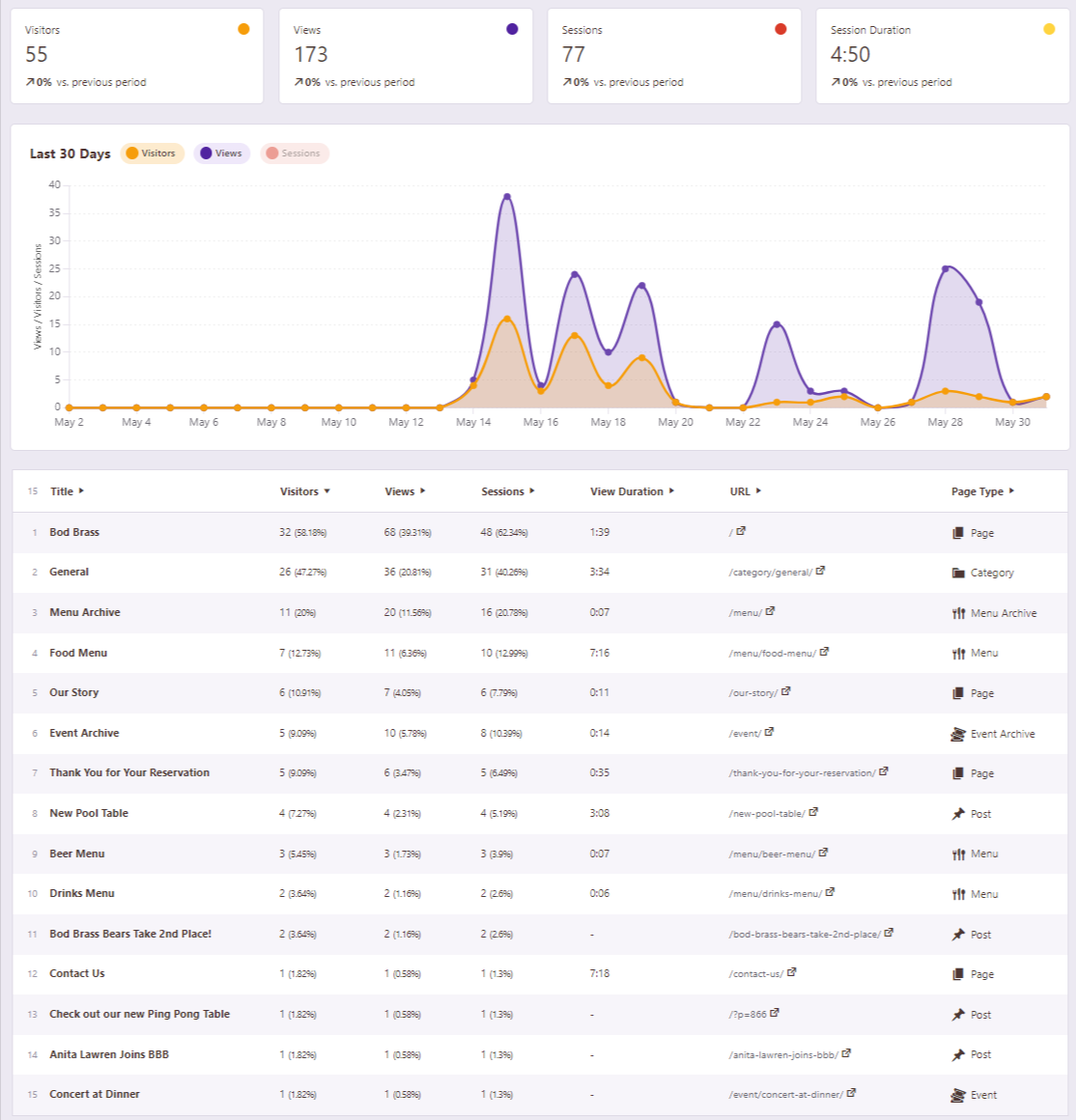Toggle the Visitors series in chart legend

(152, 154)
